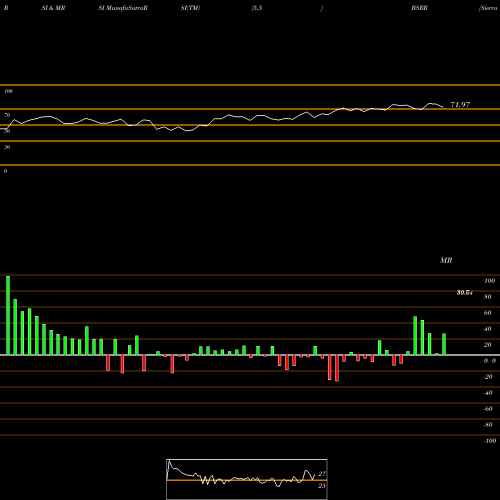Click the mini chart value 27
The height and width of the screenshot is (500, 500).
(322, 474)
